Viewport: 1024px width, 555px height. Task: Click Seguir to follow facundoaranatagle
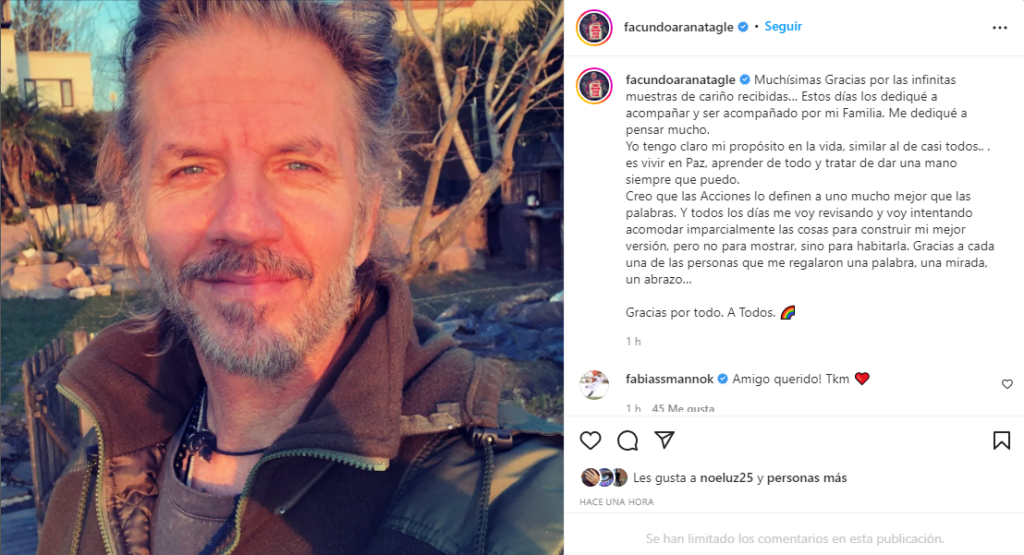pos(783,27)
